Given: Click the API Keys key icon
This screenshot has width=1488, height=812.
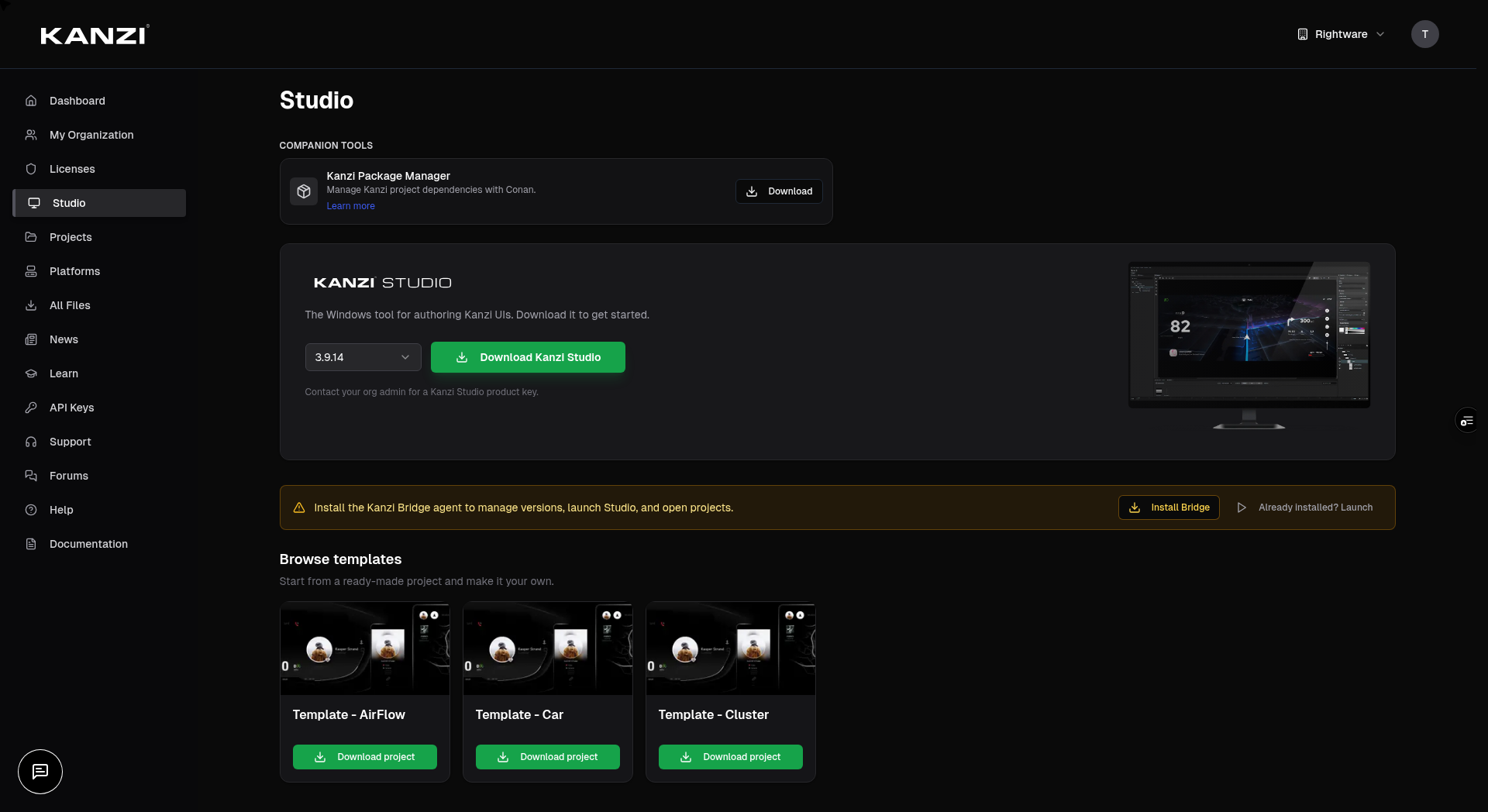Looking at the screenshot, I should [31, 408].
